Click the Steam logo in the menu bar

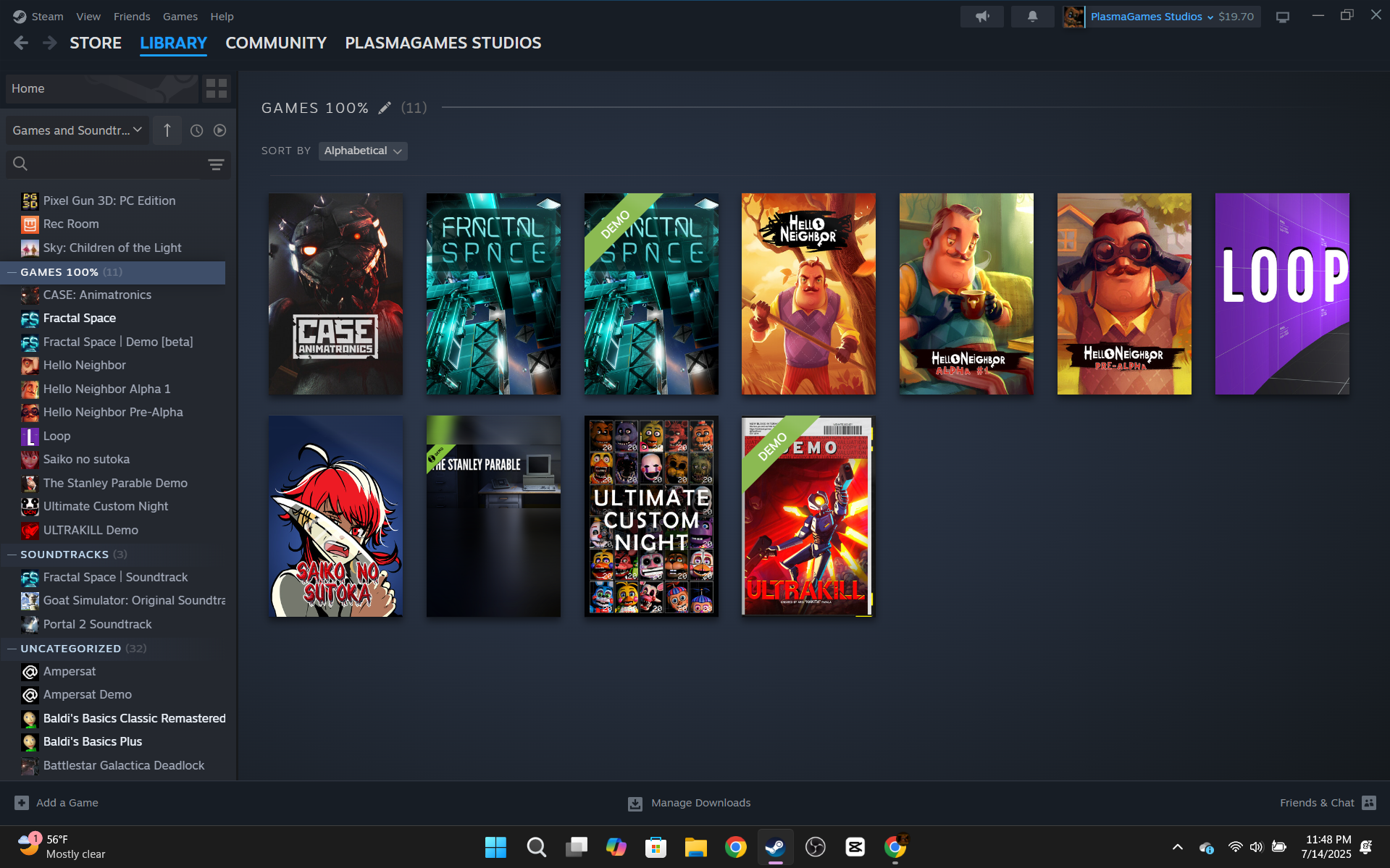point(20,17)
